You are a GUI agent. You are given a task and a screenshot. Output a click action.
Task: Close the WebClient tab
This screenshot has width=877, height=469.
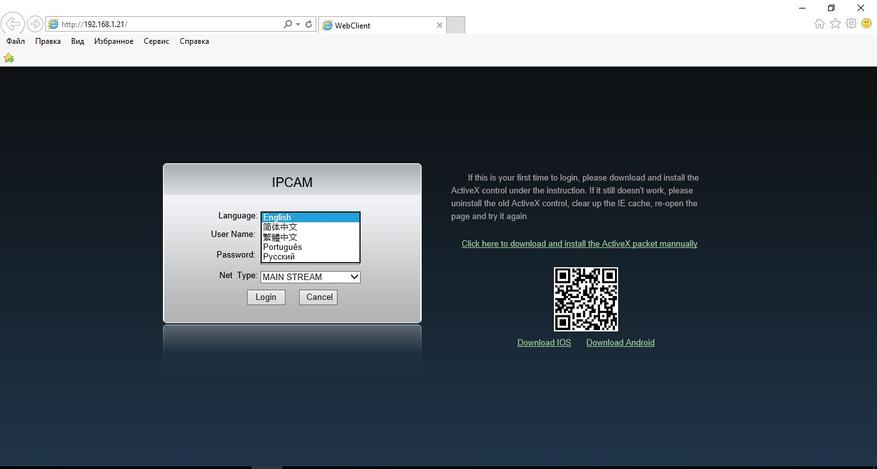pos(440,25)
